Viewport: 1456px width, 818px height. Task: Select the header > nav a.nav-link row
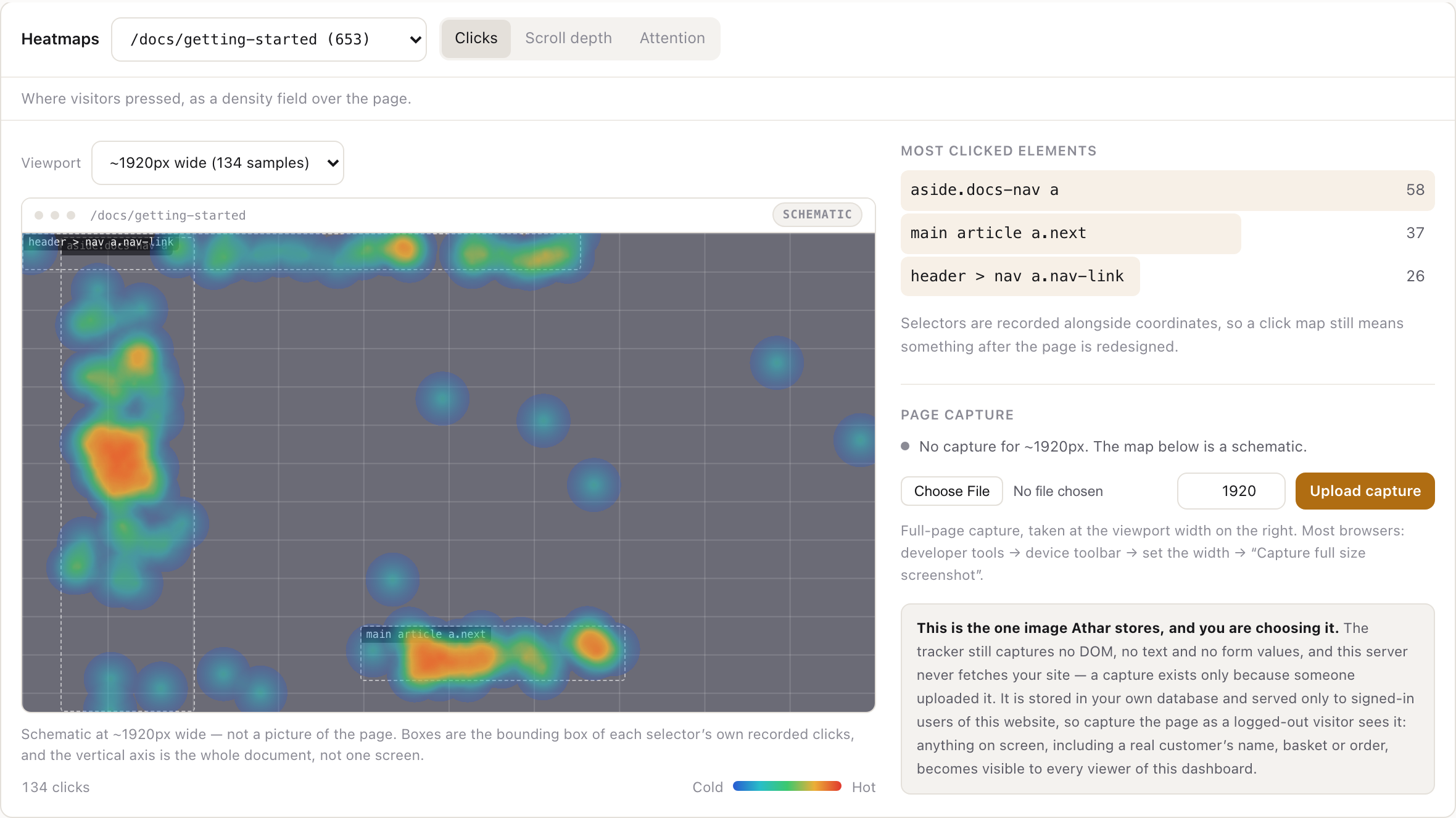pos(1167,276)
